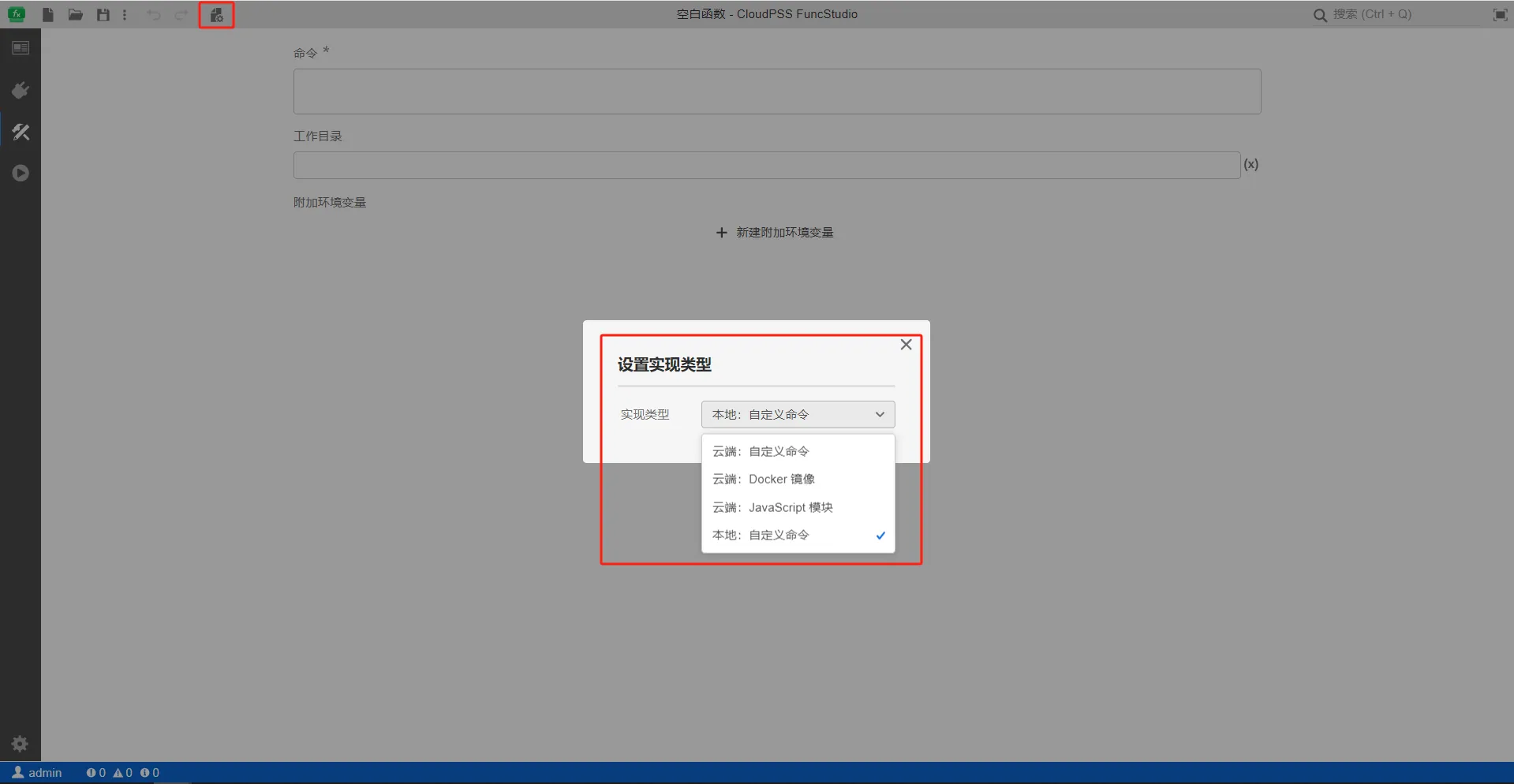Image resolution: width=1514 pixels, height=784 pixels.
Task: Undo the last action
Action: click(x=154, y=15)
